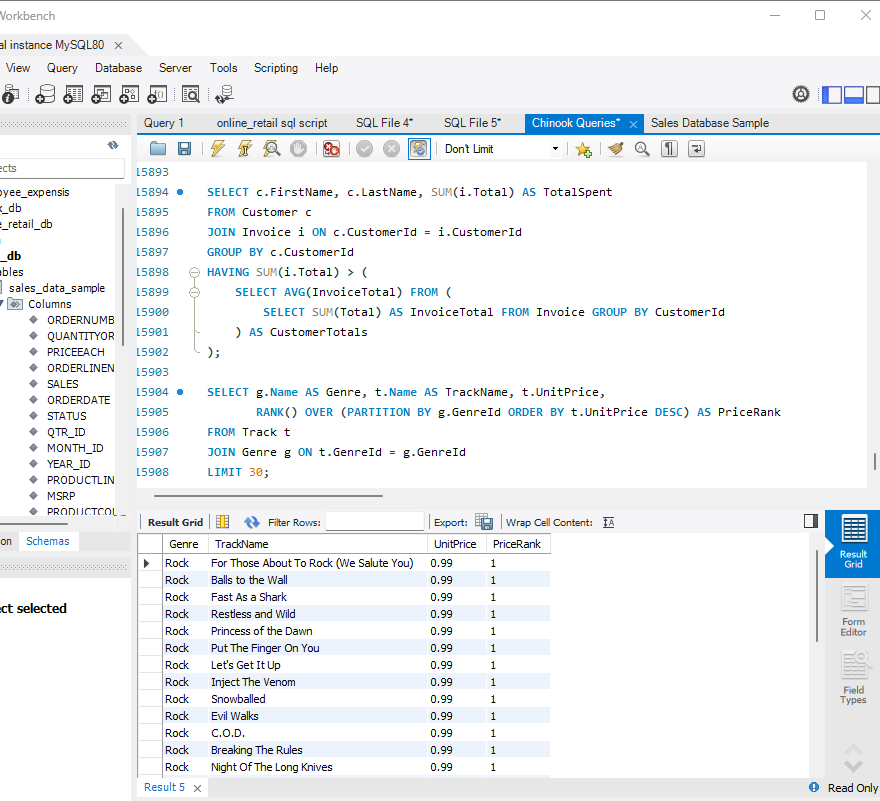Select the sales_data_sample table node

[57, 288]
